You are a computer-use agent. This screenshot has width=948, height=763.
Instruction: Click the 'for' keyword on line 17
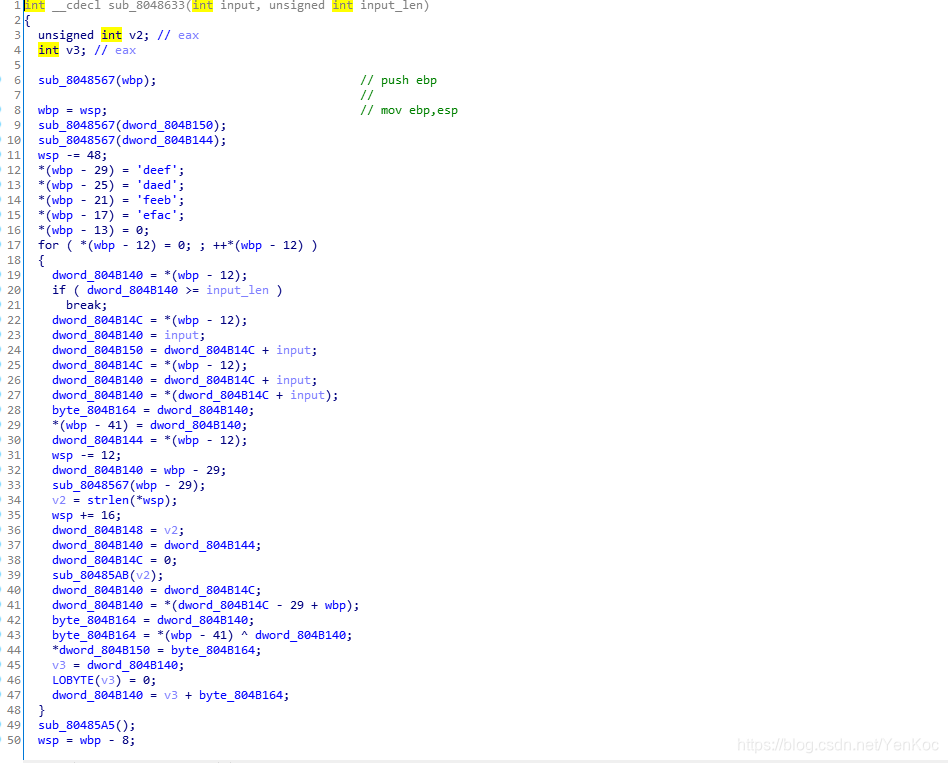(x=48, y=245)
